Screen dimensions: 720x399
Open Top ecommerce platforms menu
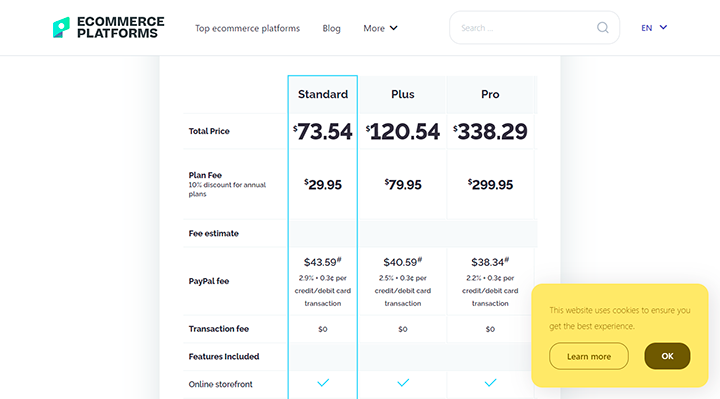[x=247, y=28]
